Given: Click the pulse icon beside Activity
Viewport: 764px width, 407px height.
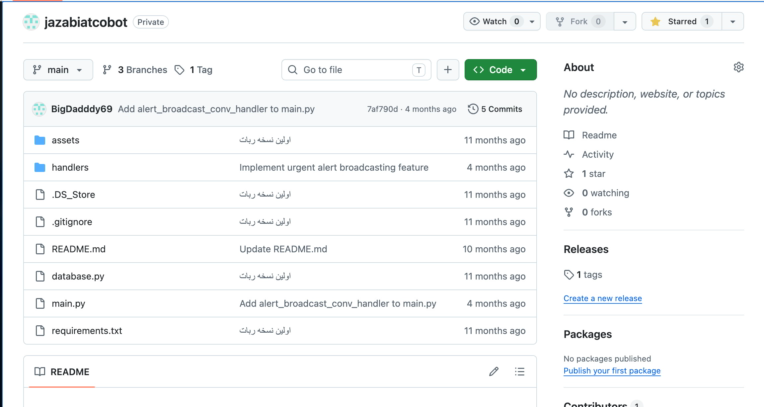Looking at the screenshot, I should coord(569,155).
